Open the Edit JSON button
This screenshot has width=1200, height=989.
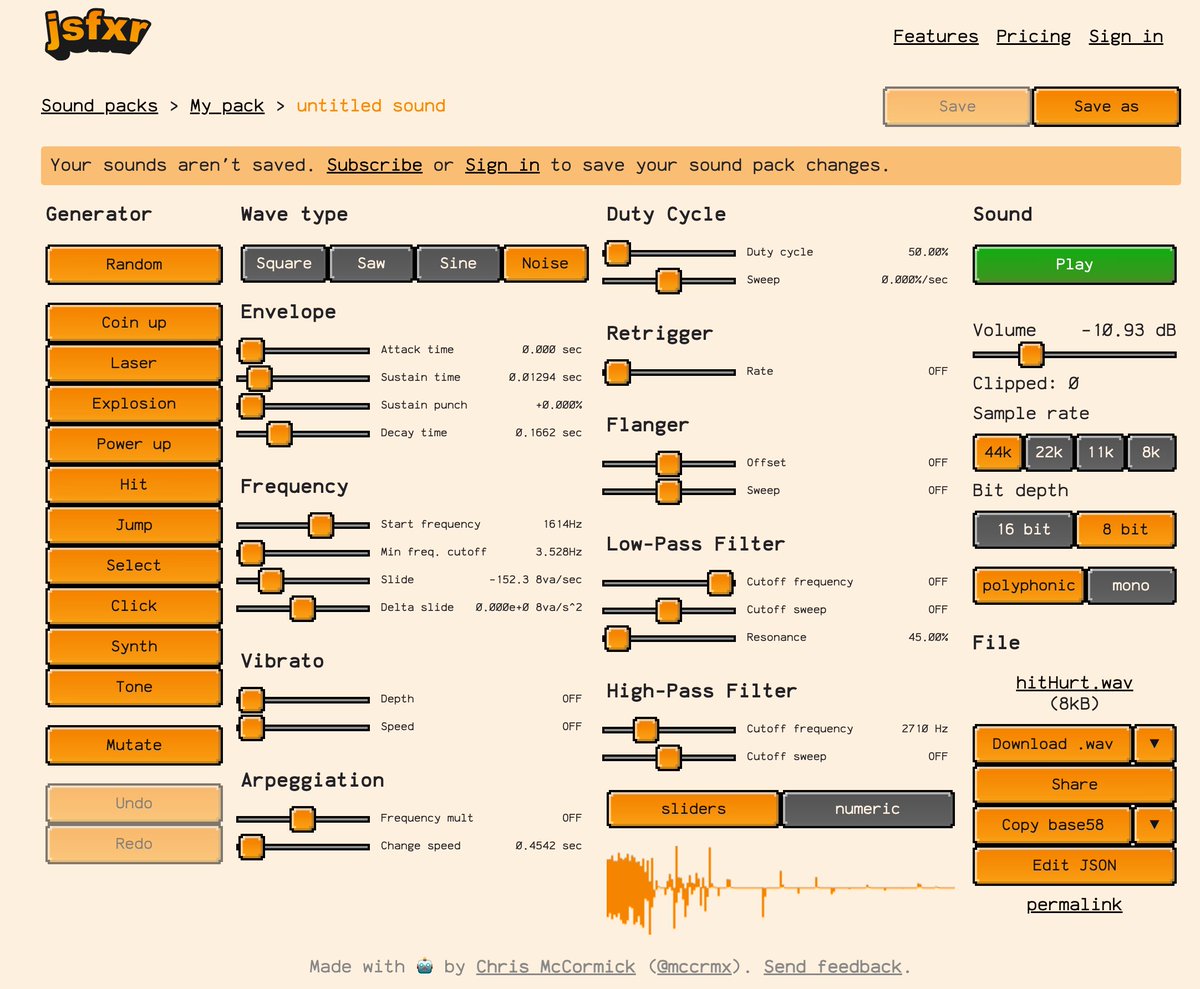click(x=1074, y=865)
